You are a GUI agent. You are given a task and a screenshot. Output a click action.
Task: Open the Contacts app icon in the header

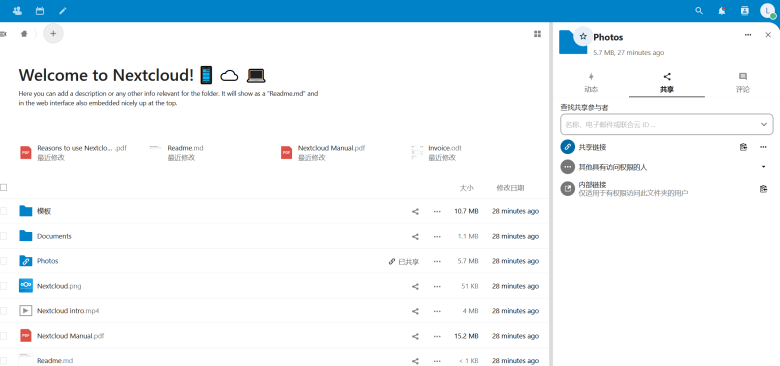click(17, 10)
